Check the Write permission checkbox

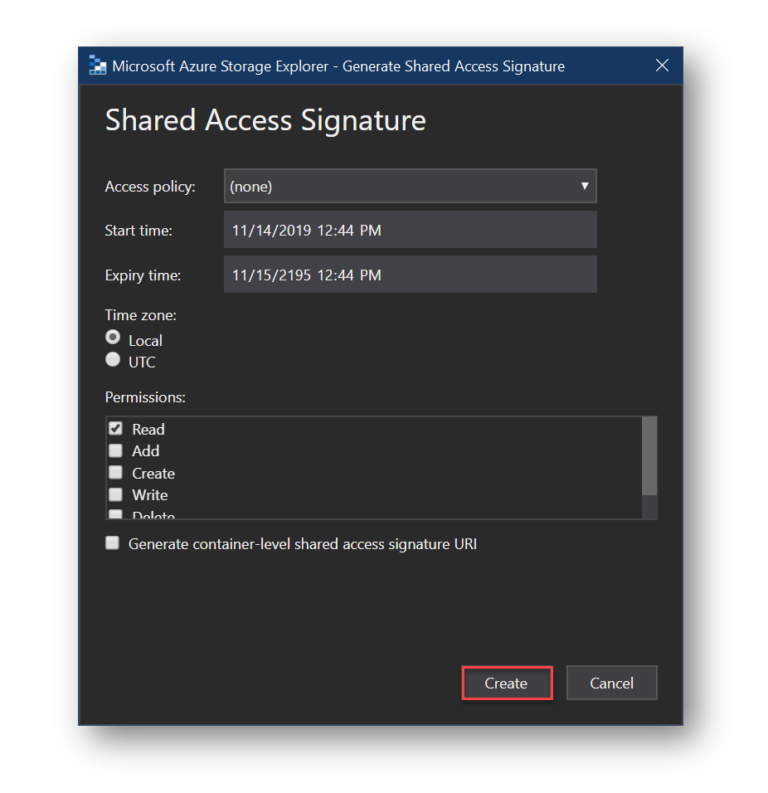[116, 495]
